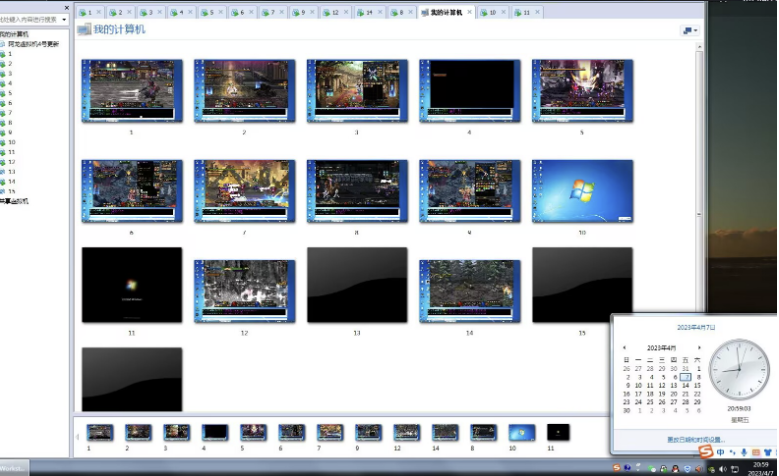Open the thumbnail view options dropdown
Viewport: 779px width, 476px height.
pos(690,31)
